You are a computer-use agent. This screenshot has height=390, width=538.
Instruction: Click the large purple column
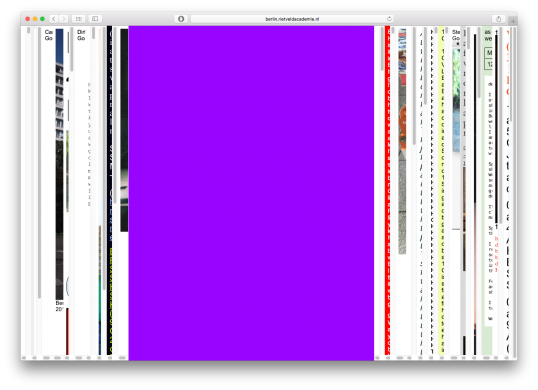coord(251,193)
